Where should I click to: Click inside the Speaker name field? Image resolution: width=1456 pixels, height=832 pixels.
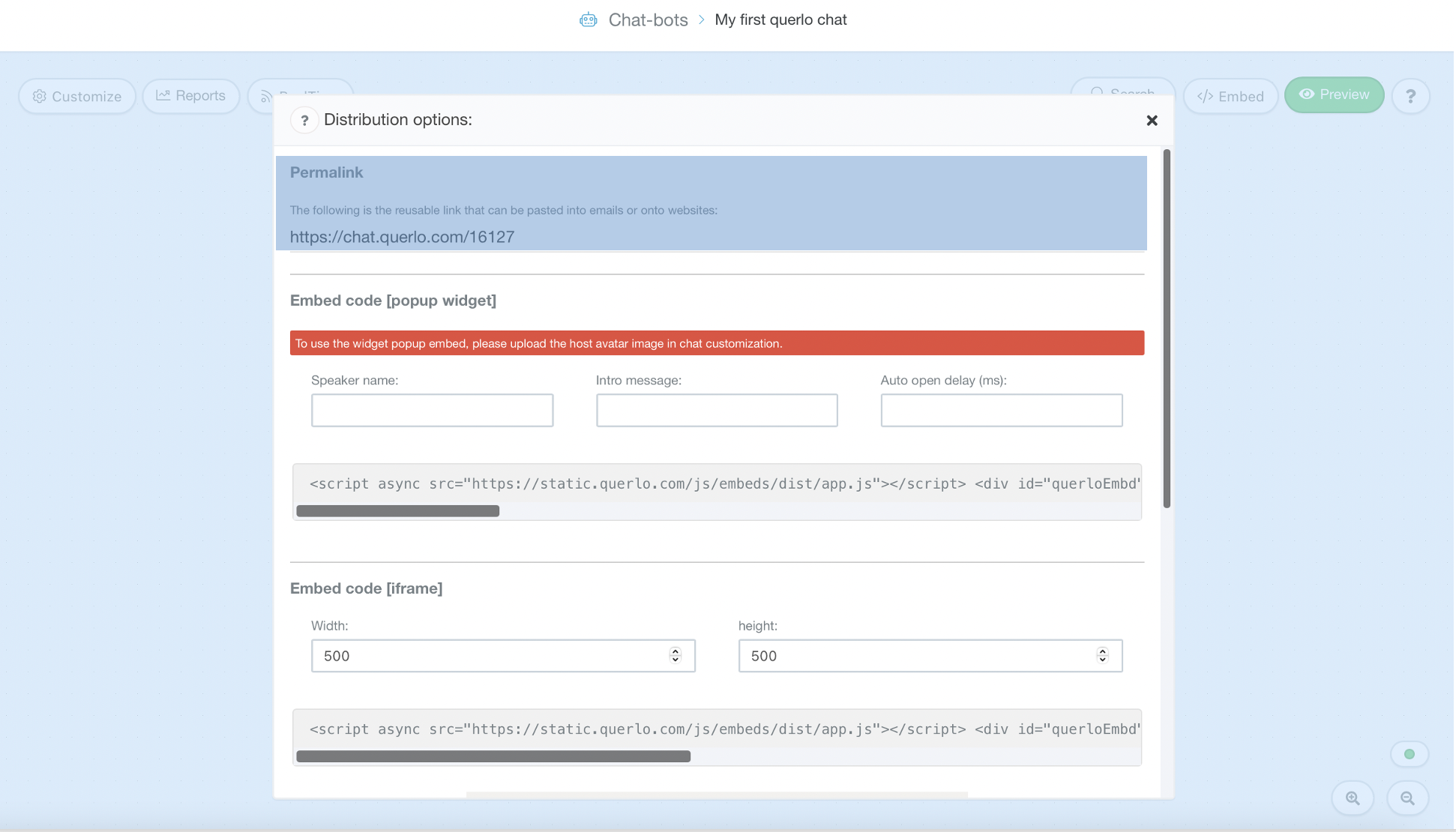point(432,410)
